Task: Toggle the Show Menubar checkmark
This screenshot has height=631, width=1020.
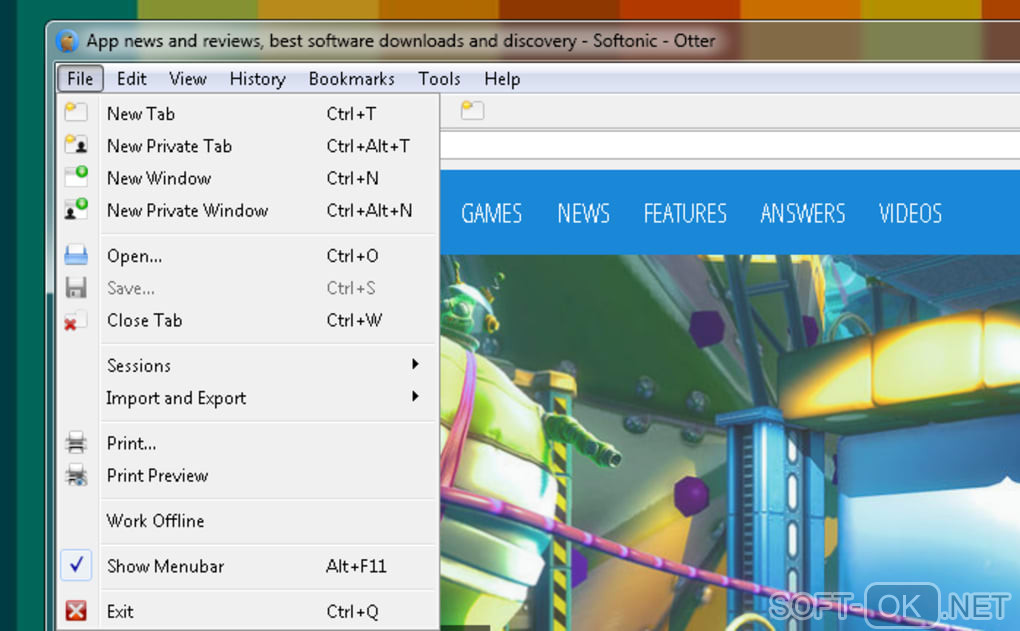Action: [x=76, y=565]
